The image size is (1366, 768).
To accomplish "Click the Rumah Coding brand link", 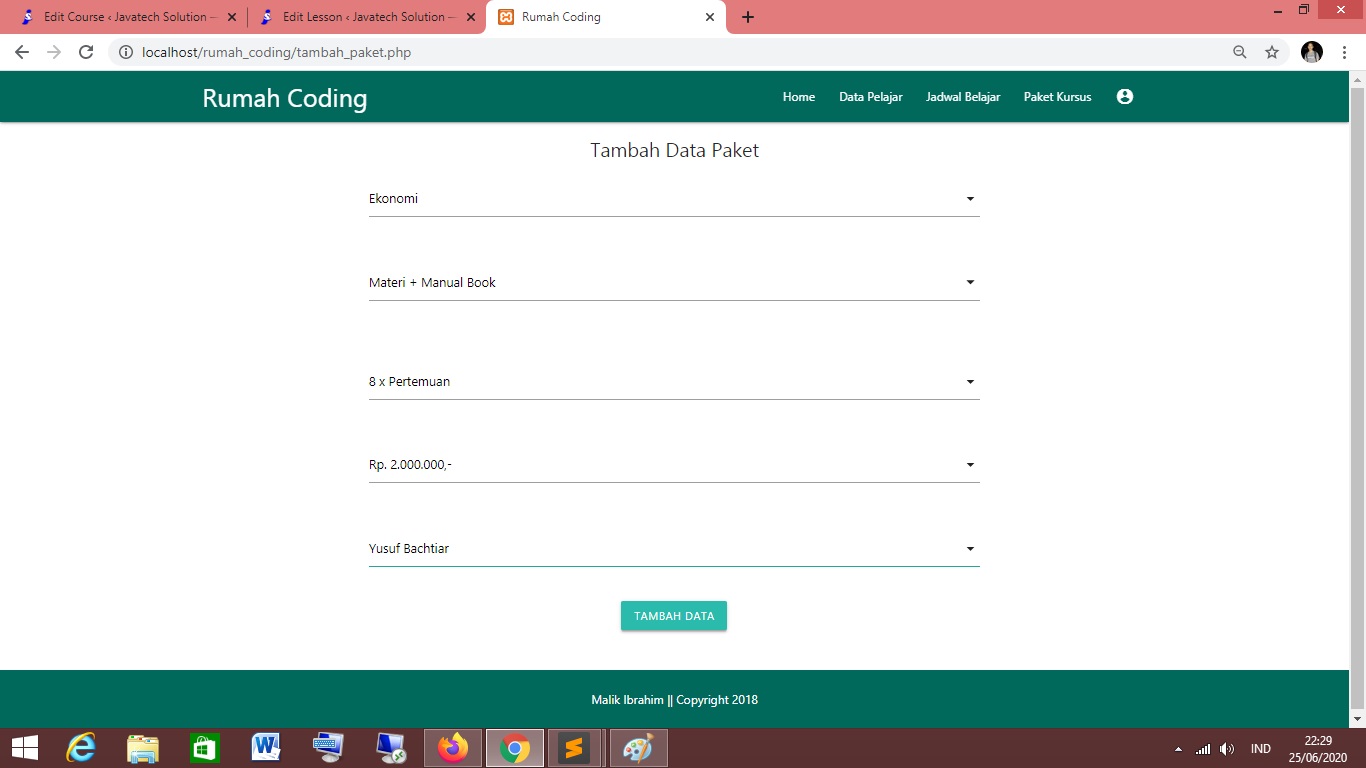I will (x=285, y=98).
